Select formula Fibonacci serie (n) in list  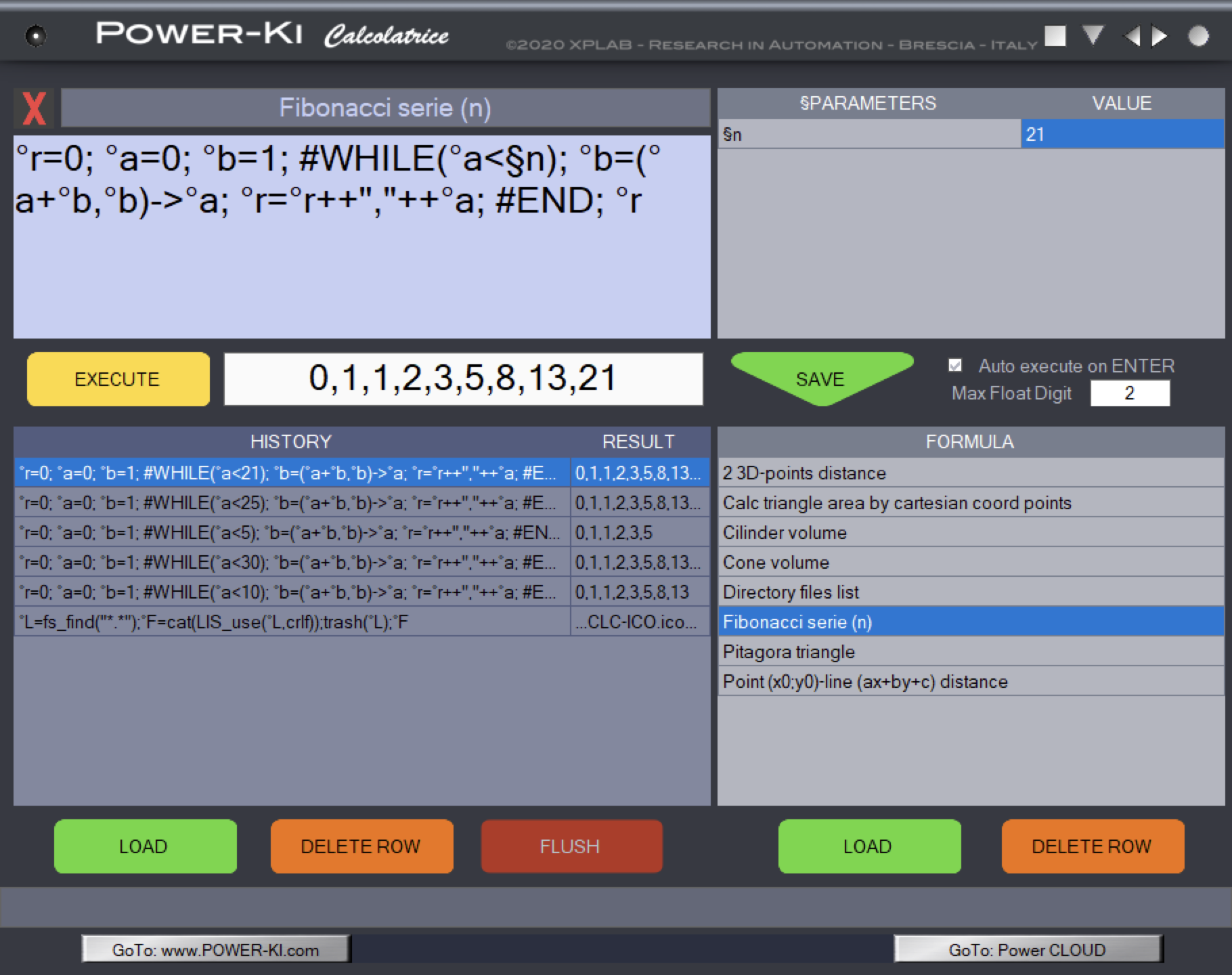971,622
